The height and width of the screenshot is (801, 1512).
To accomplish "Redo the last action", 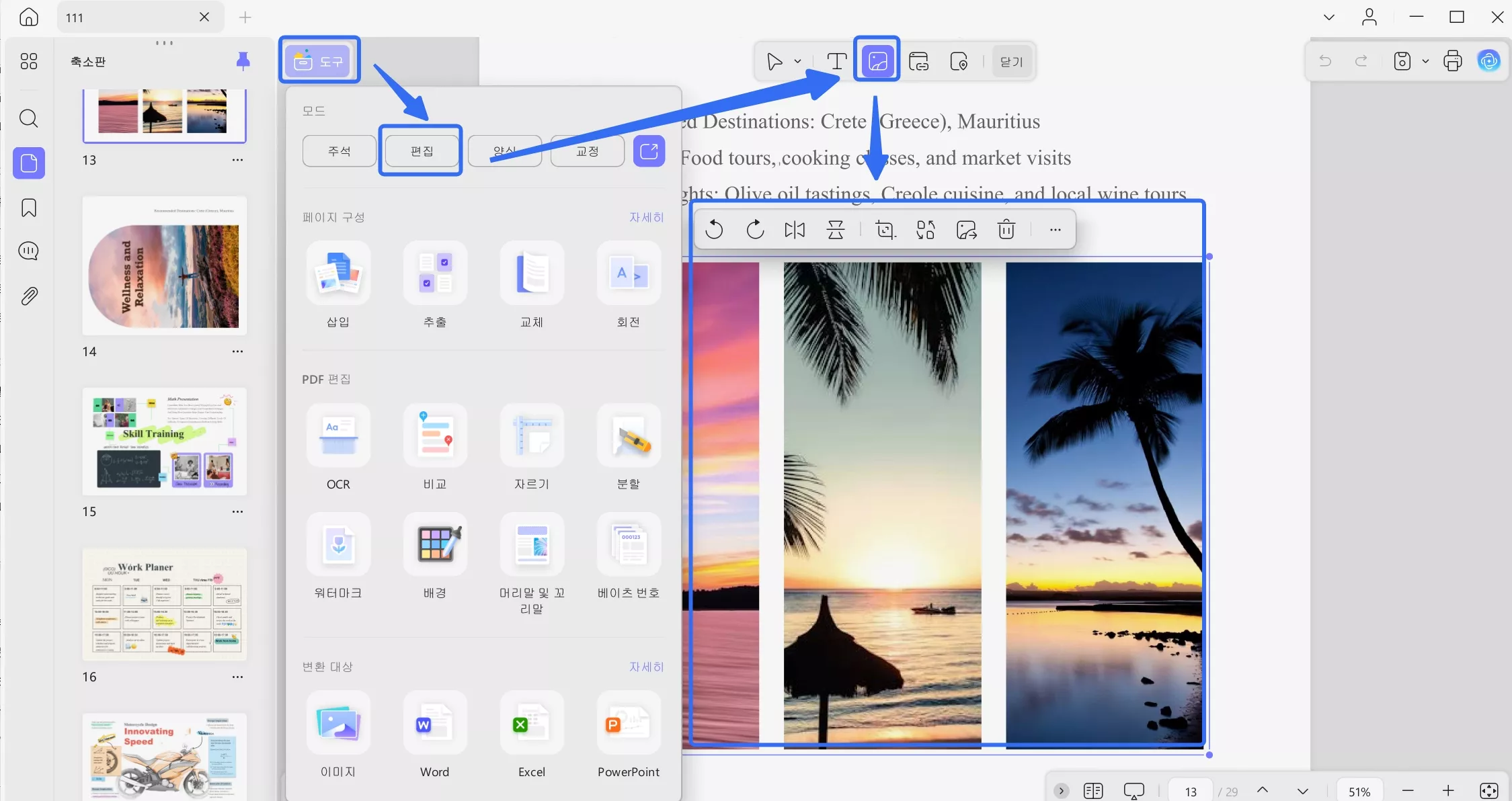I will (1361, 61).
